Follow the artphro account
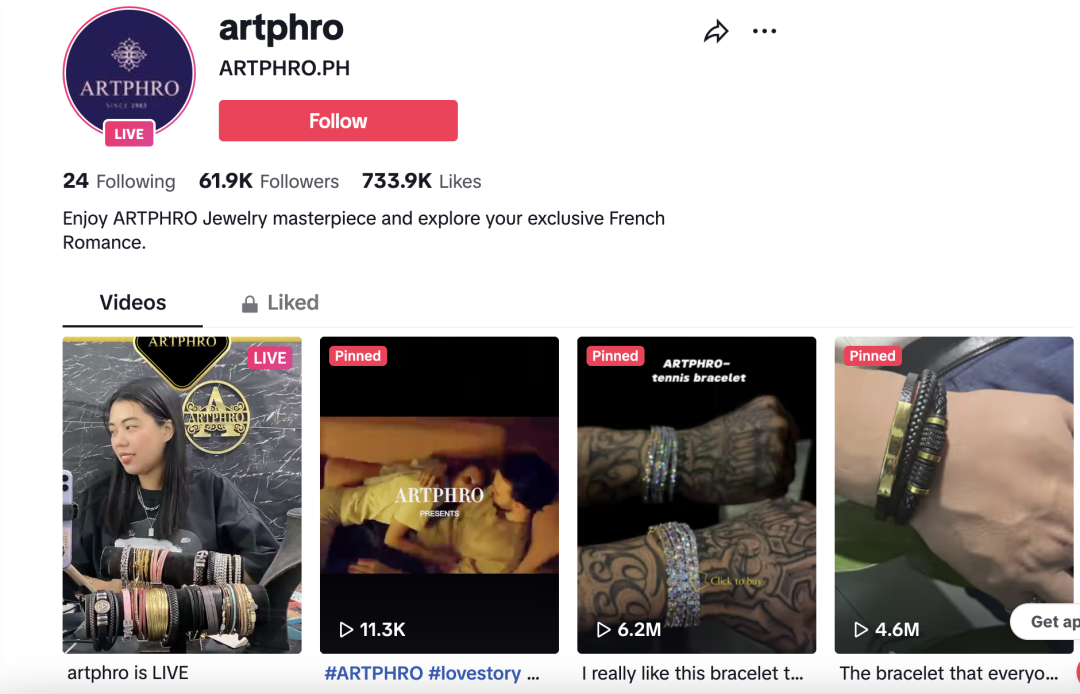This screenshot has width=1080, height=694. (338, 120)
